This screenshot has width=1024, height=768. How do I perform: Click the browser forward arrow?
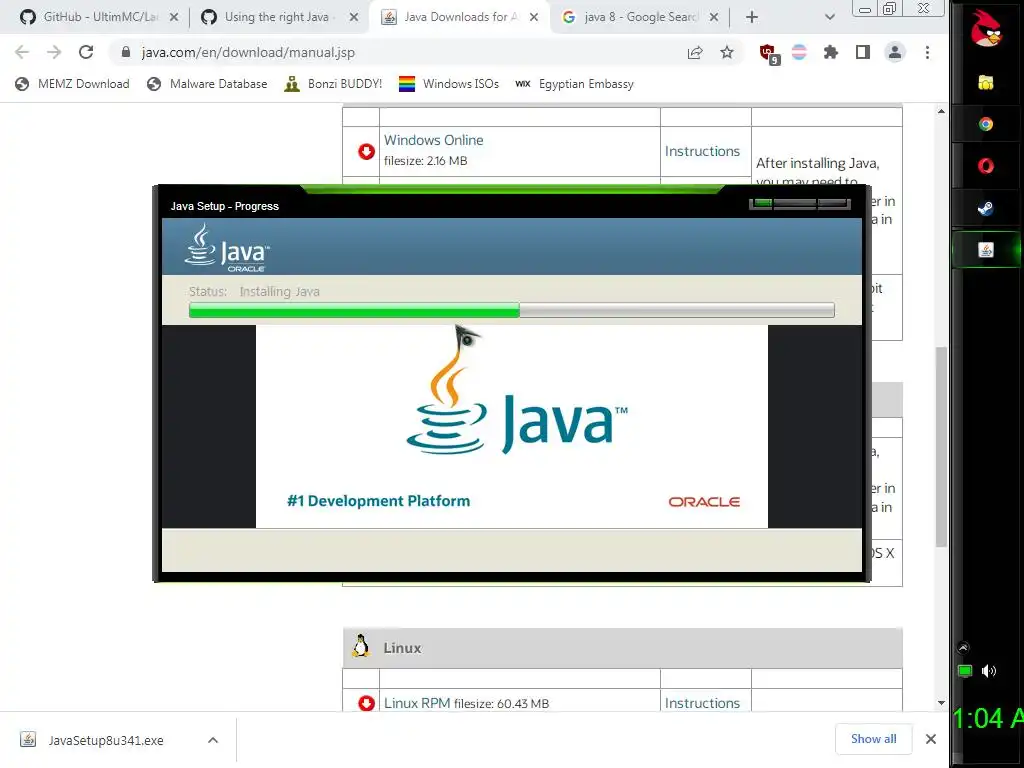[x=54, y=52]
